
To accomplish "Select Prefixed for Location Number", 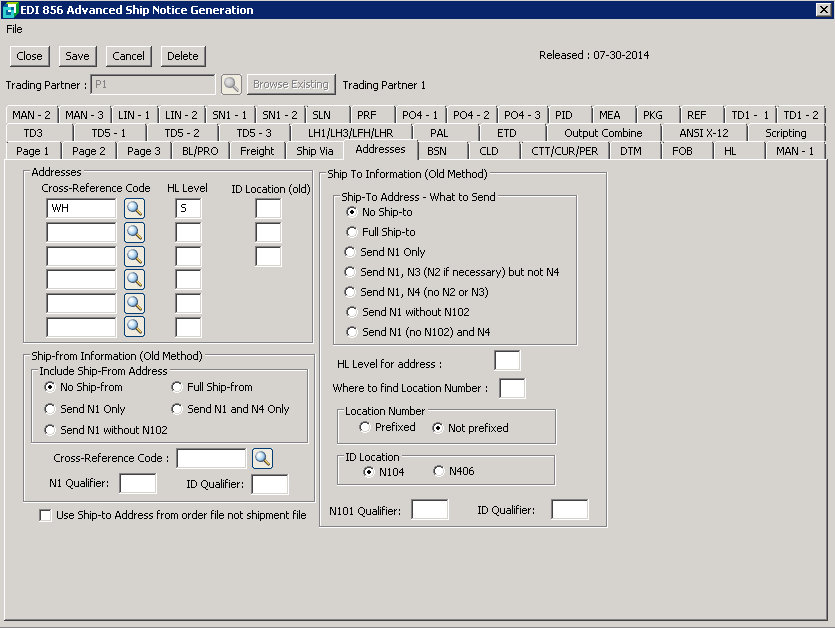I will click(366, 428).
